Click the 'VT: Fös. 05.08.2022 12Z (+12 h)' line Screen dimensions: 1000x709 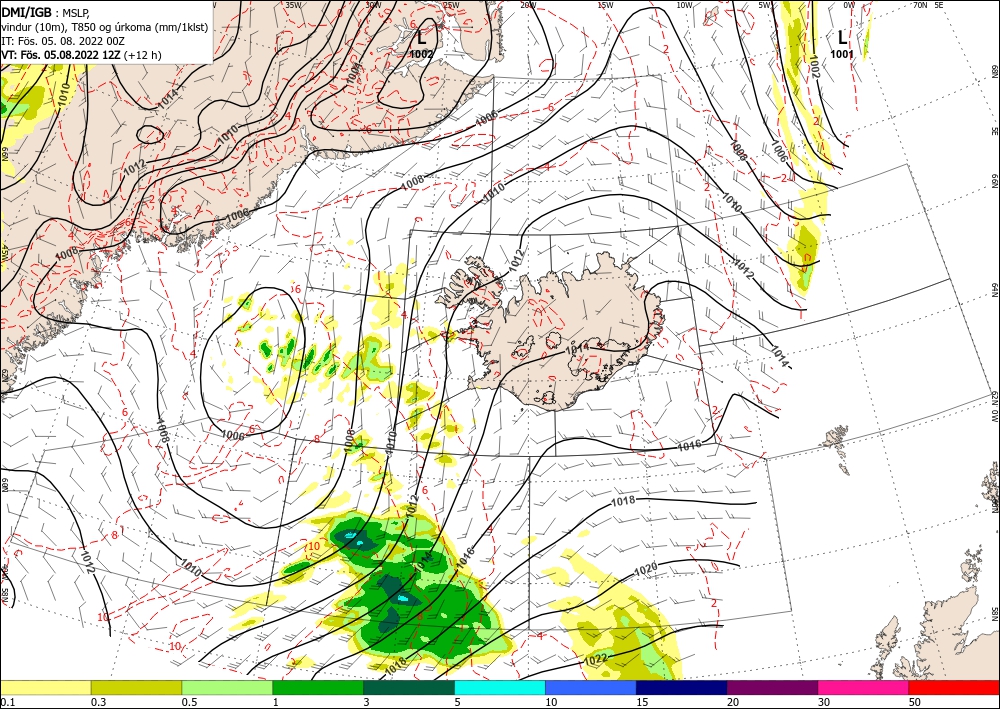click(x=82, y=55)
